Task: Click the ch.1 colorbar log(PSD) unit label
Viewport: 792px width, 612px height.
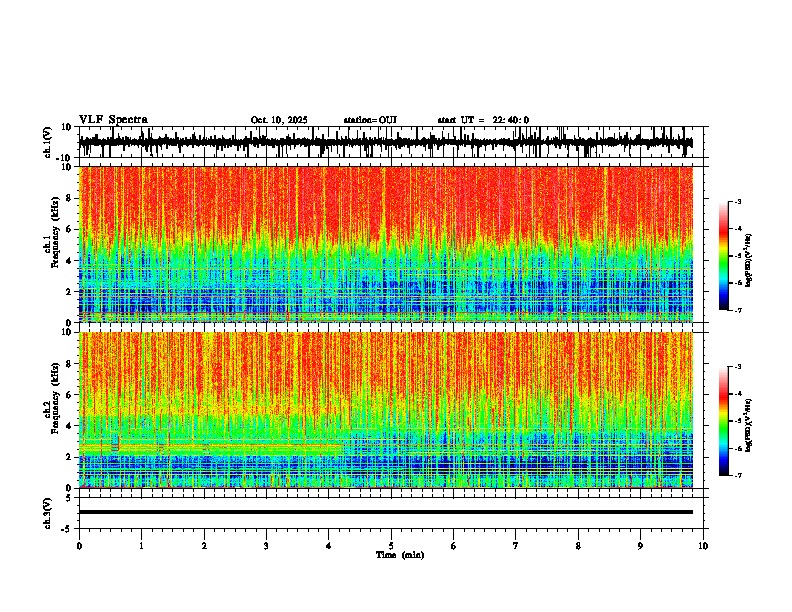Action: click(749, 261)
